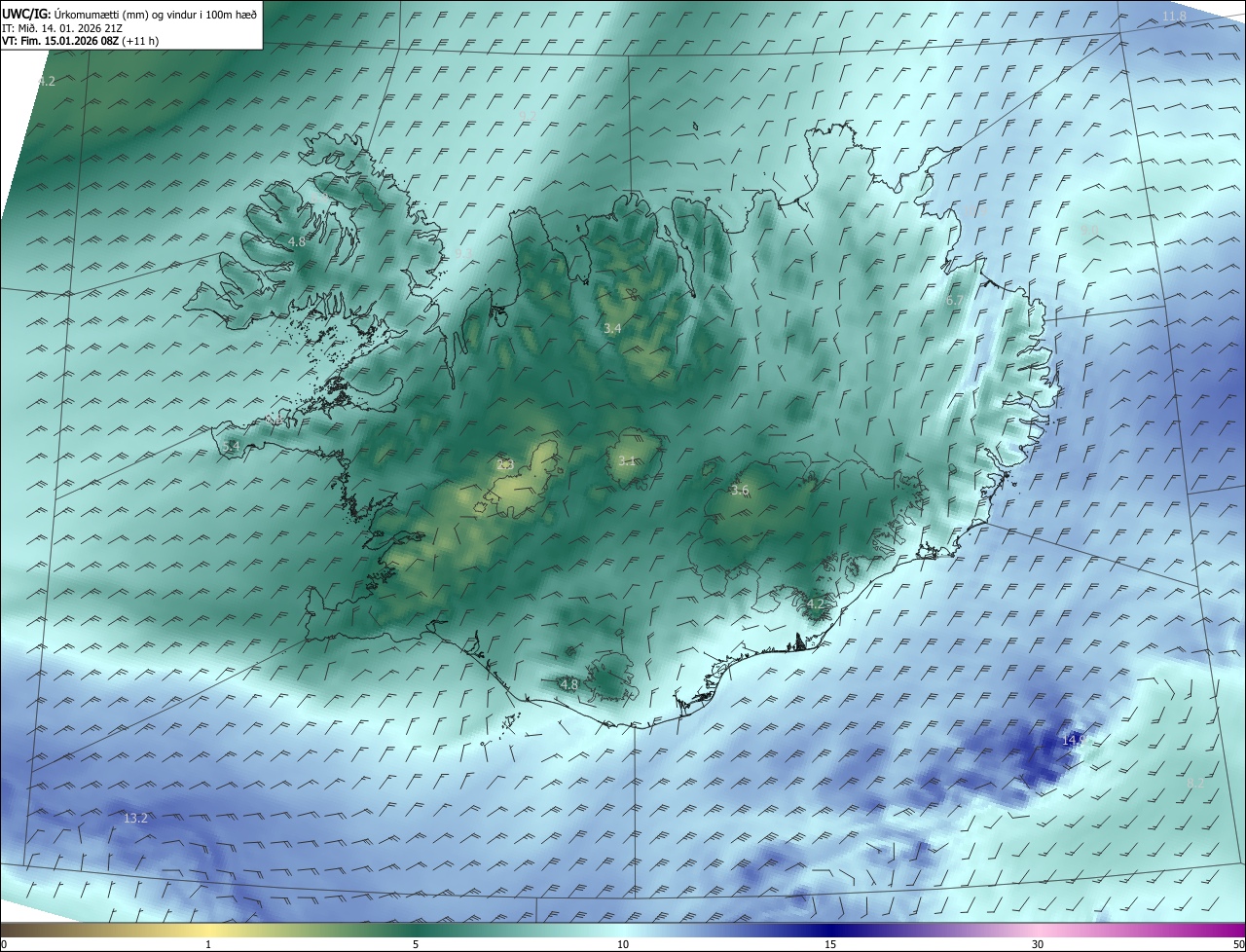Select the 3.4 value label on the map

pos(612,329)
